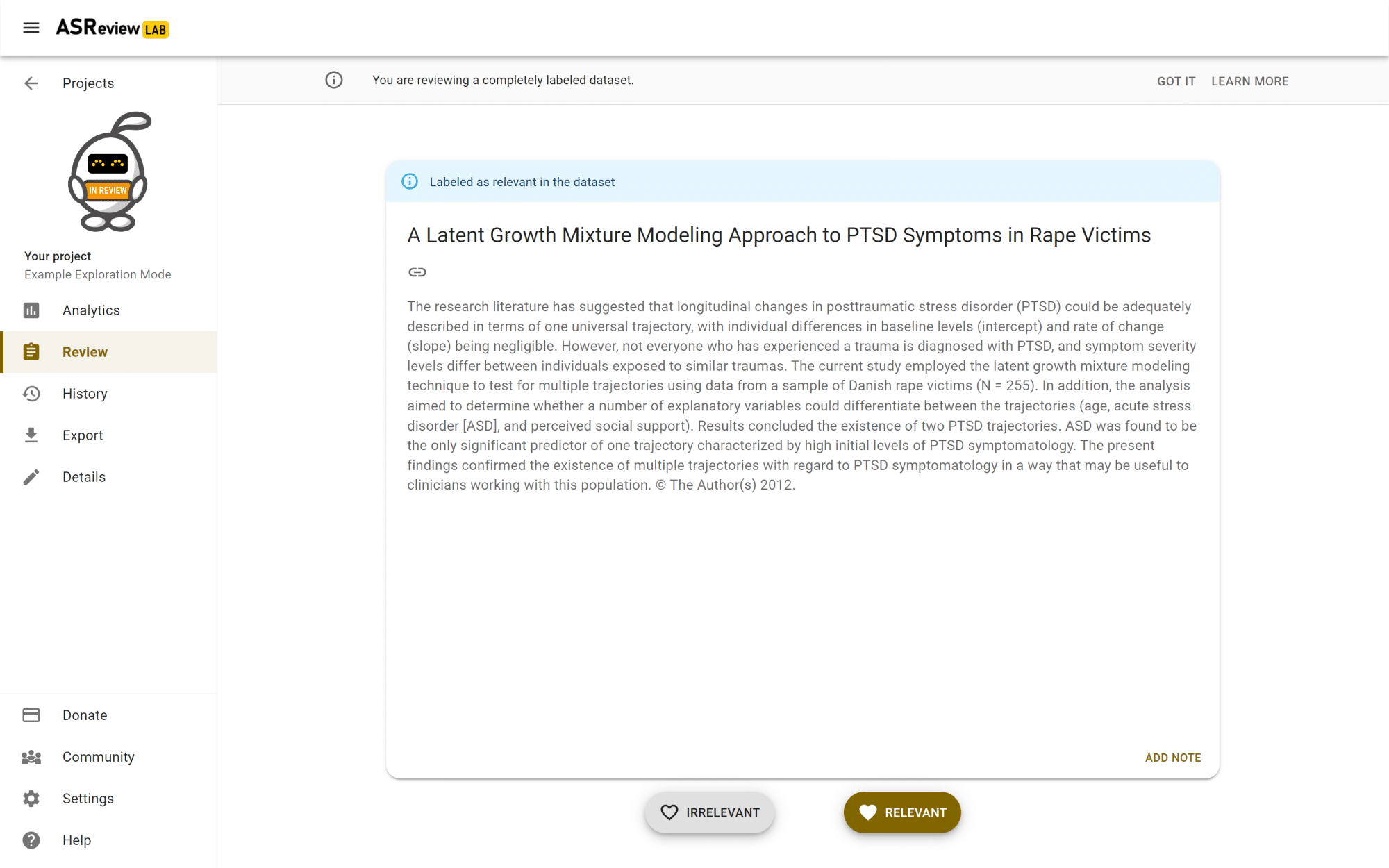Open the Review section
1389x868 pixels.
click(x=85, y=352)
